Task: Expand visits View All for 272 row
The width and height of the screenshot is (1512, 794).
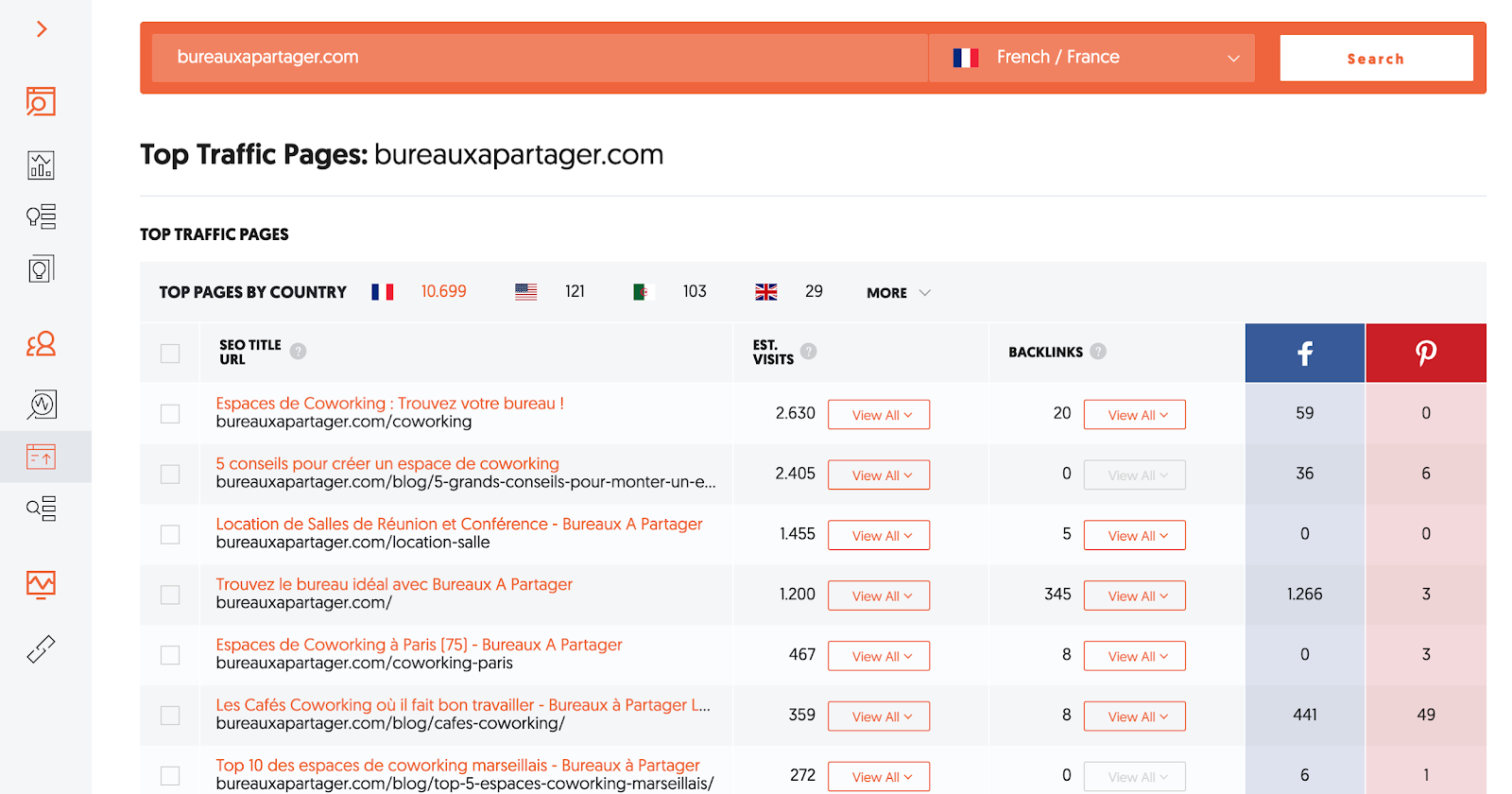Action: tap(879, 777)
